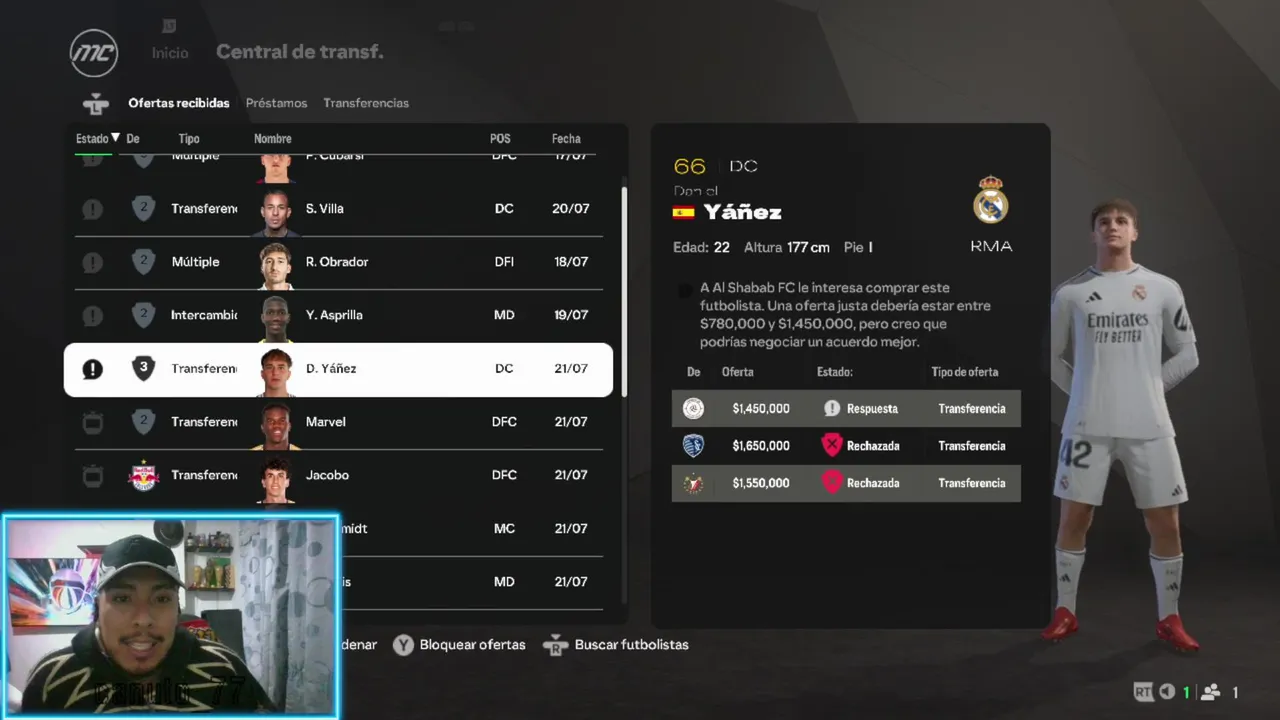The width and height of the screenshot is (1280, 720).
Task: Click the shield badge with 3 on Yáñez row
Action: click(143, 368)
